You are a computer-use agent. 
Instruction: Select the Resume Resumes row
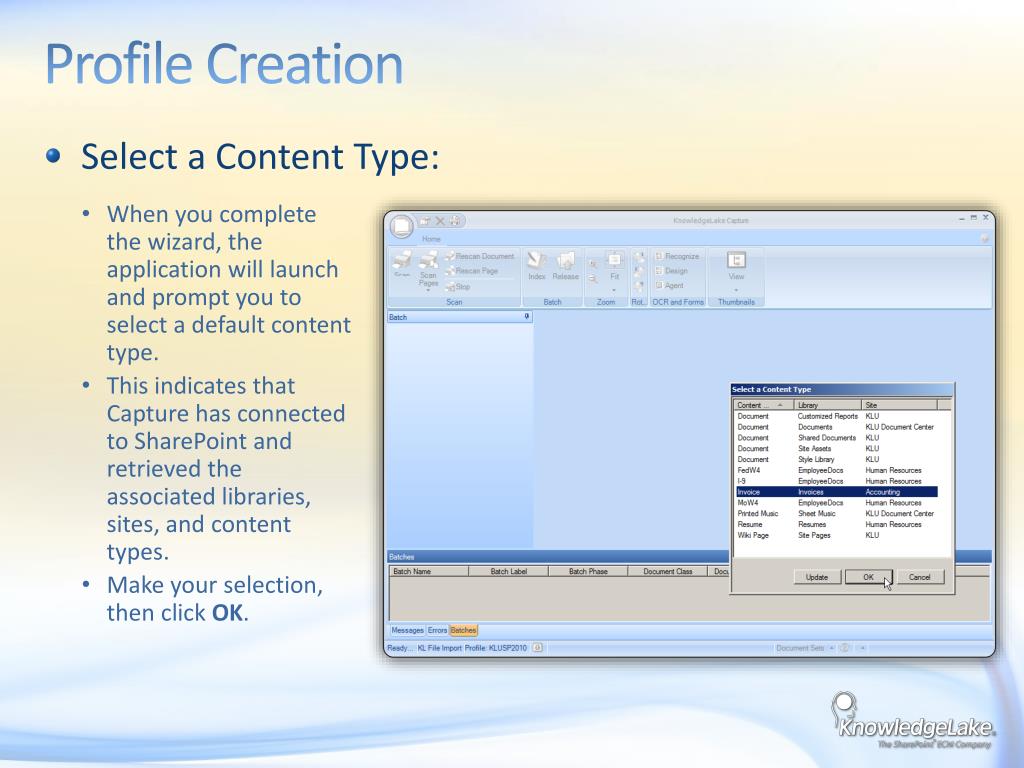[x=837, y=524]
